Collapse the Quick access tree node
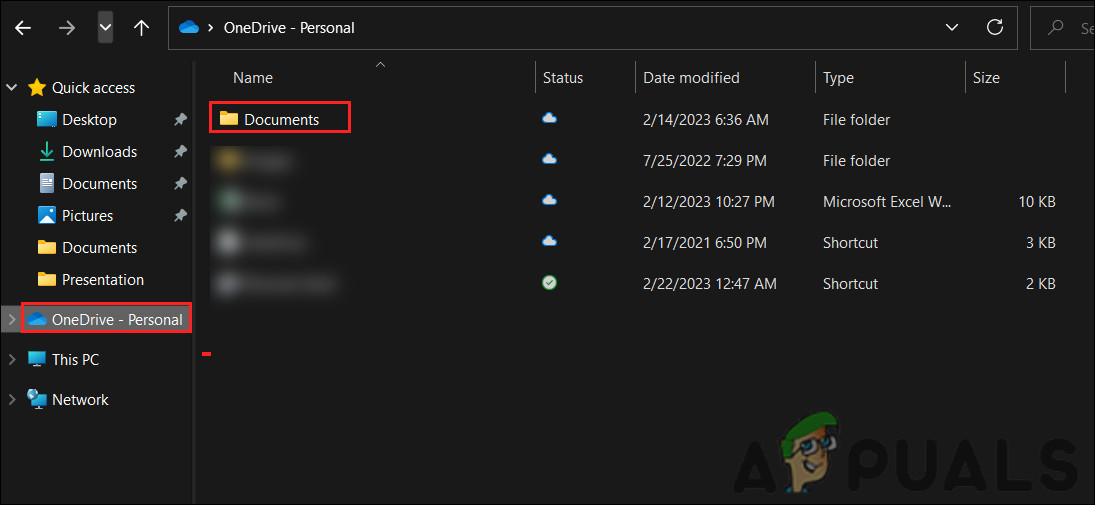Viewport: 1095px width, 505px height. (x=12, y=88)
